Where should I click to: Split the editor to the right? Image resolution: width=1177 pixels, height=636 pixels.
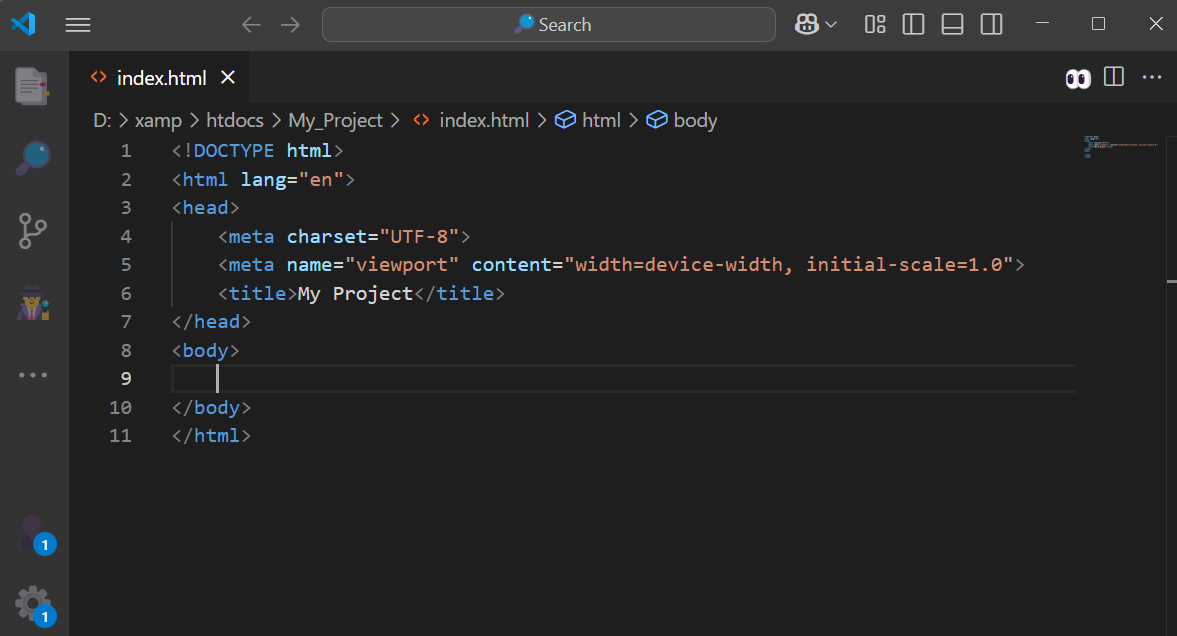click(1114, 77)
